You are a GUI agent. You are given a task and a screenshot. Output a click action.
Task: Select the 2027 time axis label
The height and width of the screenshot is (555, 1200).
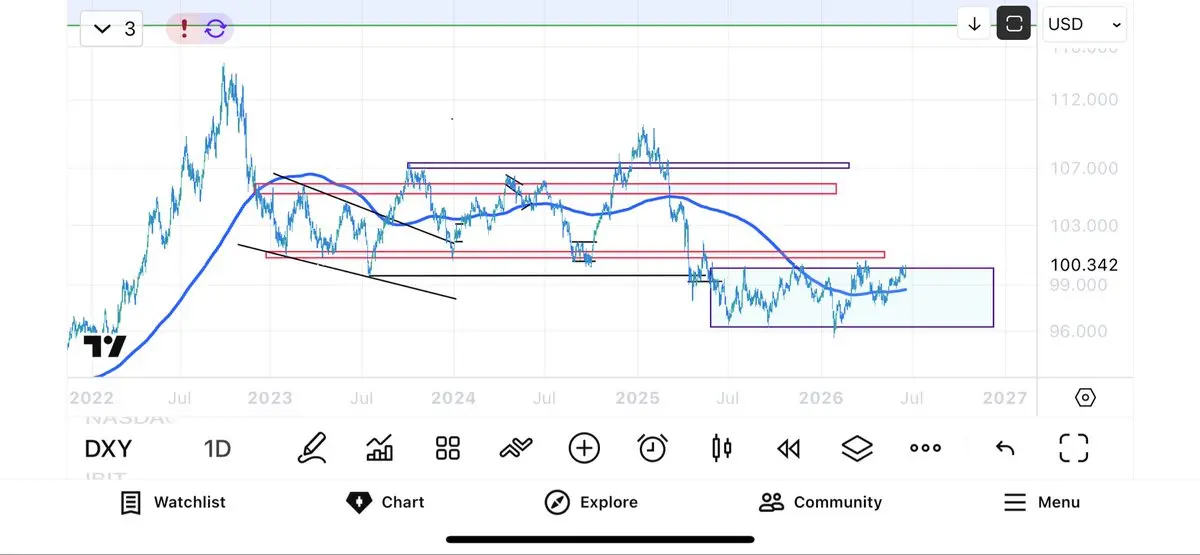(1005, 398)
